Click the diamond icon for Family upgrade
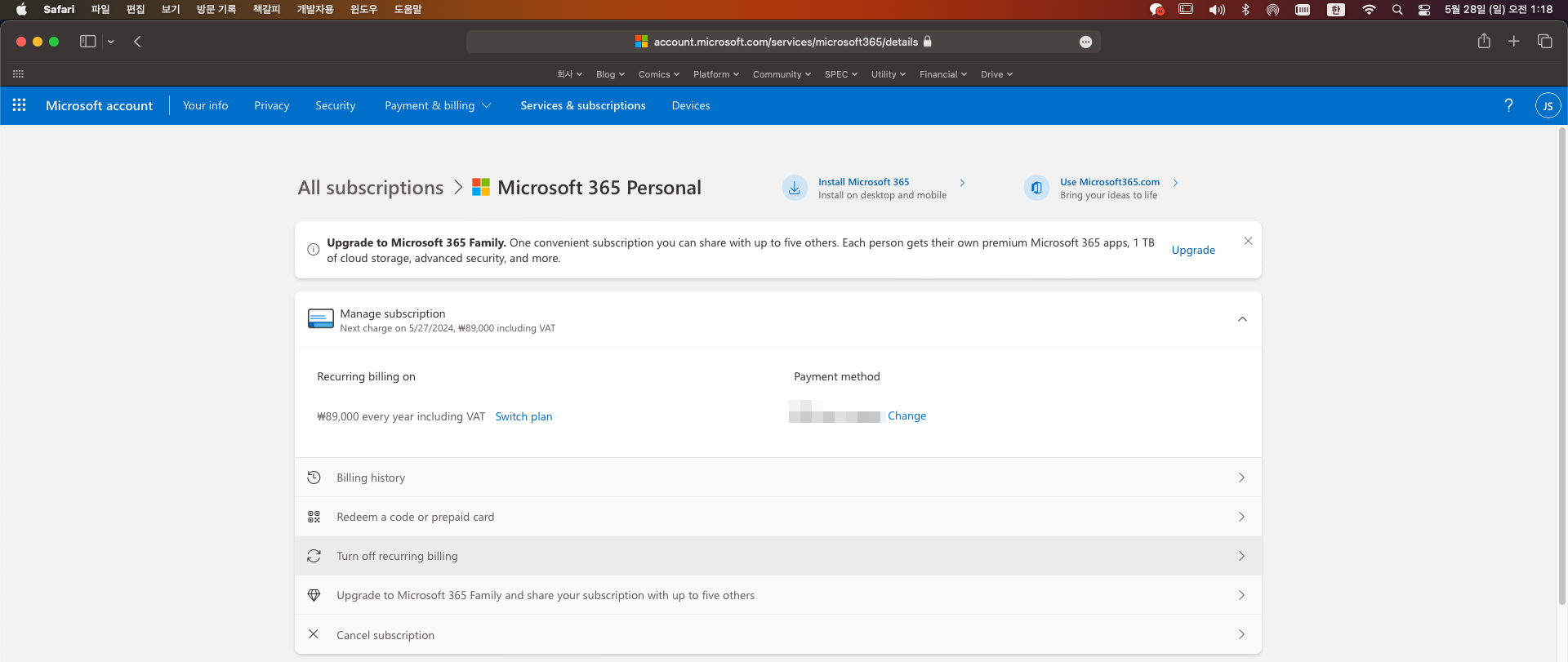 click(x=314, y=595)
